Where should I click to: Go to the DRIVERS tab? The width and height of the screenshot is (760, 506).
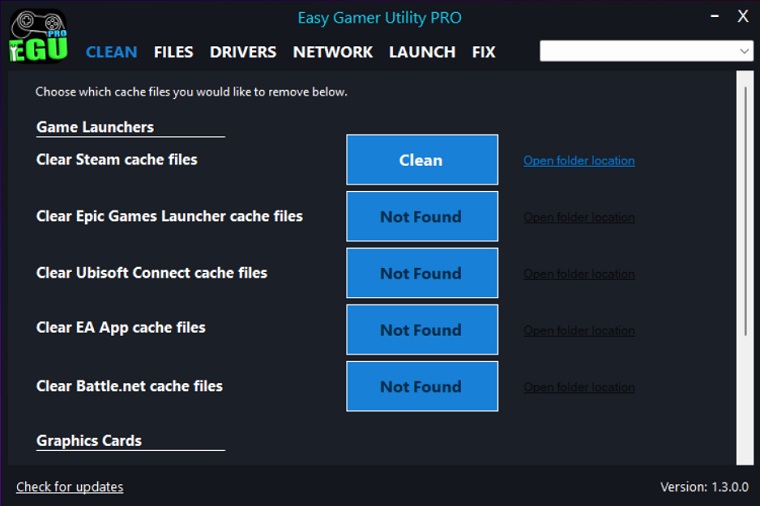click(x=243, y=52)
